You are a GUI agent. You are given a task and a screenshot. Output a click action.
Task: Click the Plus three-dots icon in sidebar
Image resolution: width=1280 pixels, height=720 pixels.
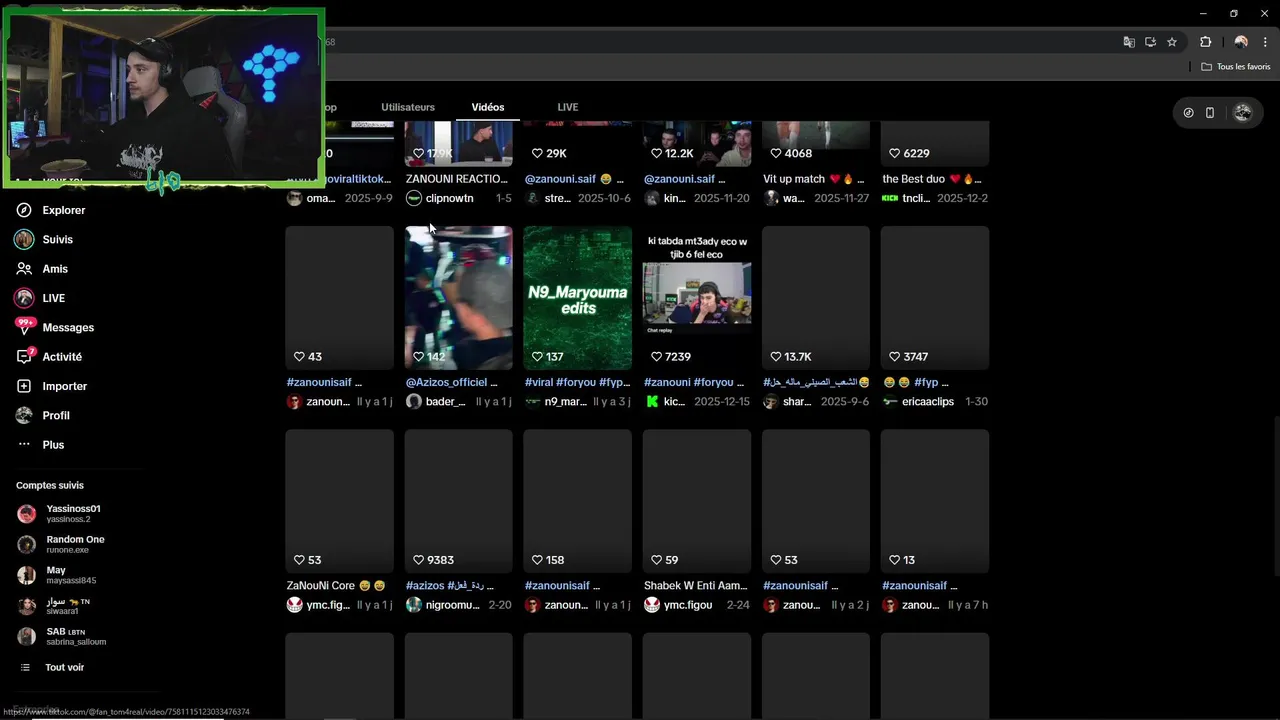coord(24,445)
